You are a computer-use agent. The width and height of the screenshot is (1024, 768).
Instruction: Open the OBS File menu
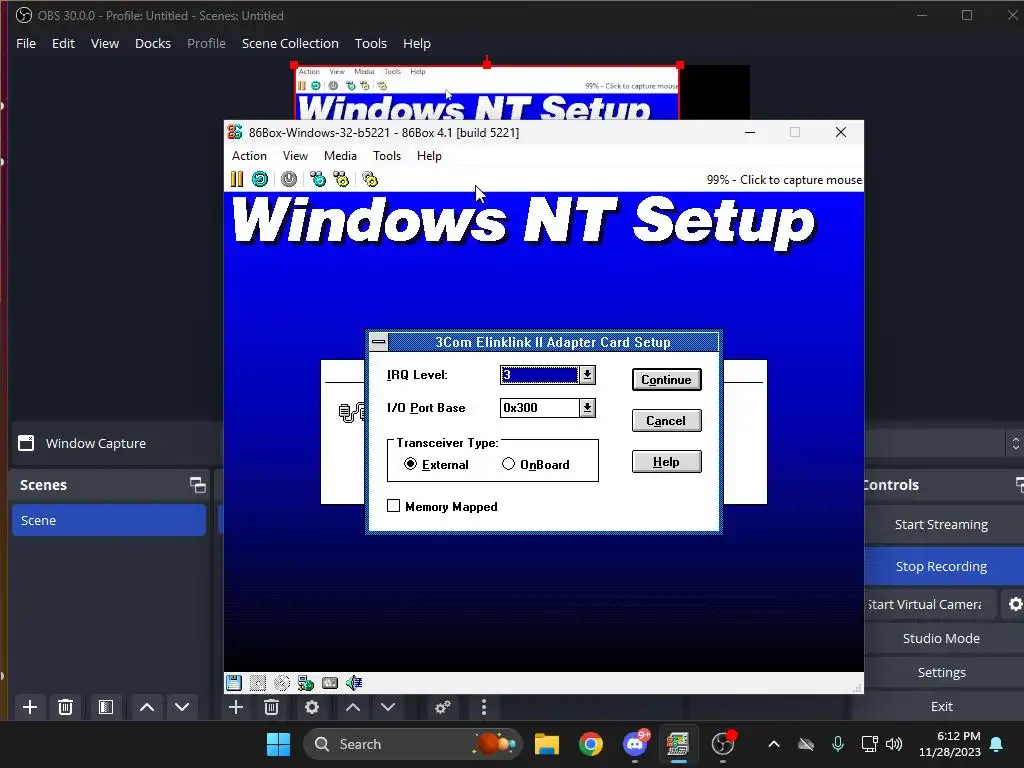[x=26, y=43]
